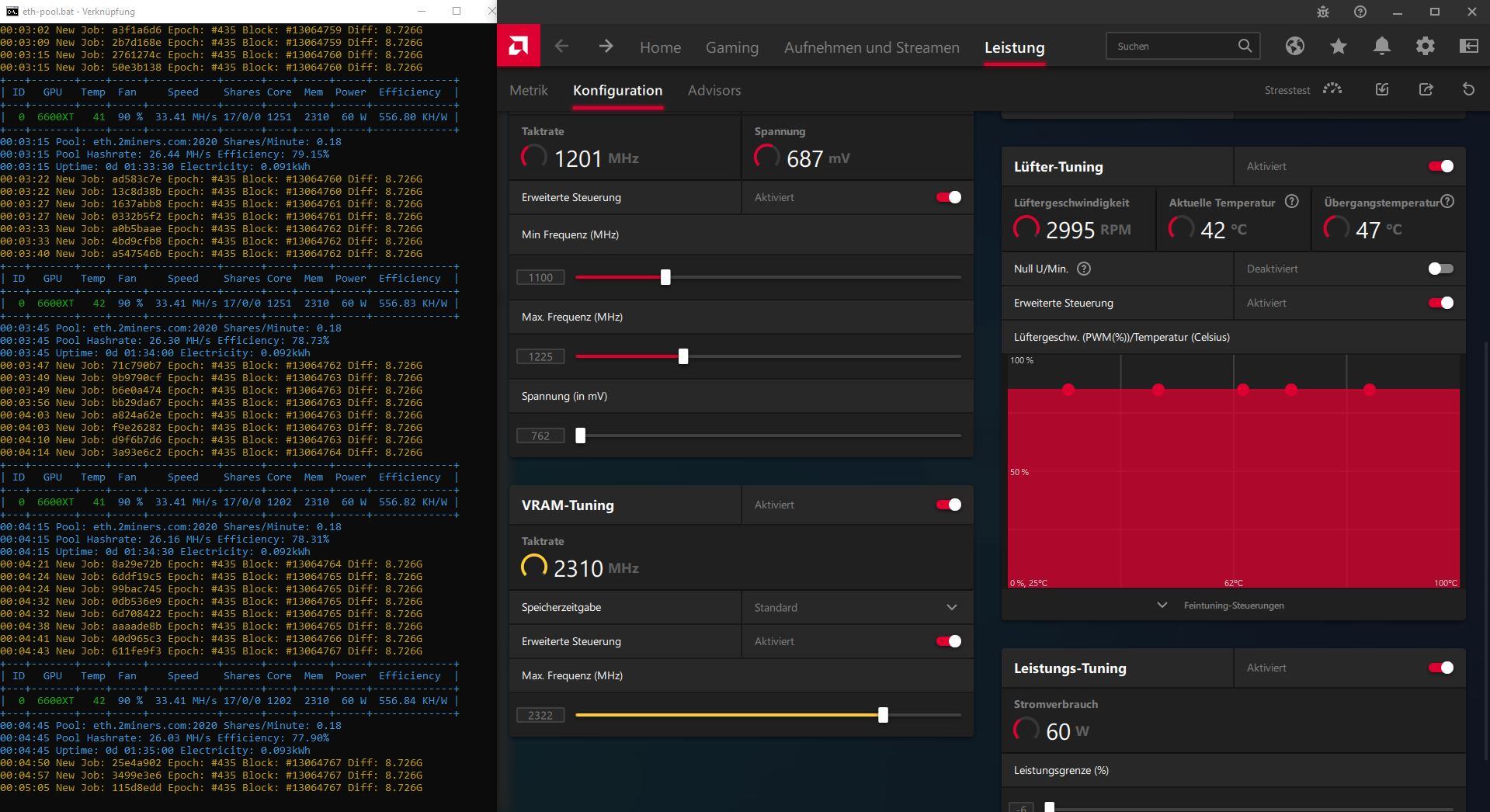Open the Gaming menu tab
The image size is (1490, 812).
click(x=731, y=47)
